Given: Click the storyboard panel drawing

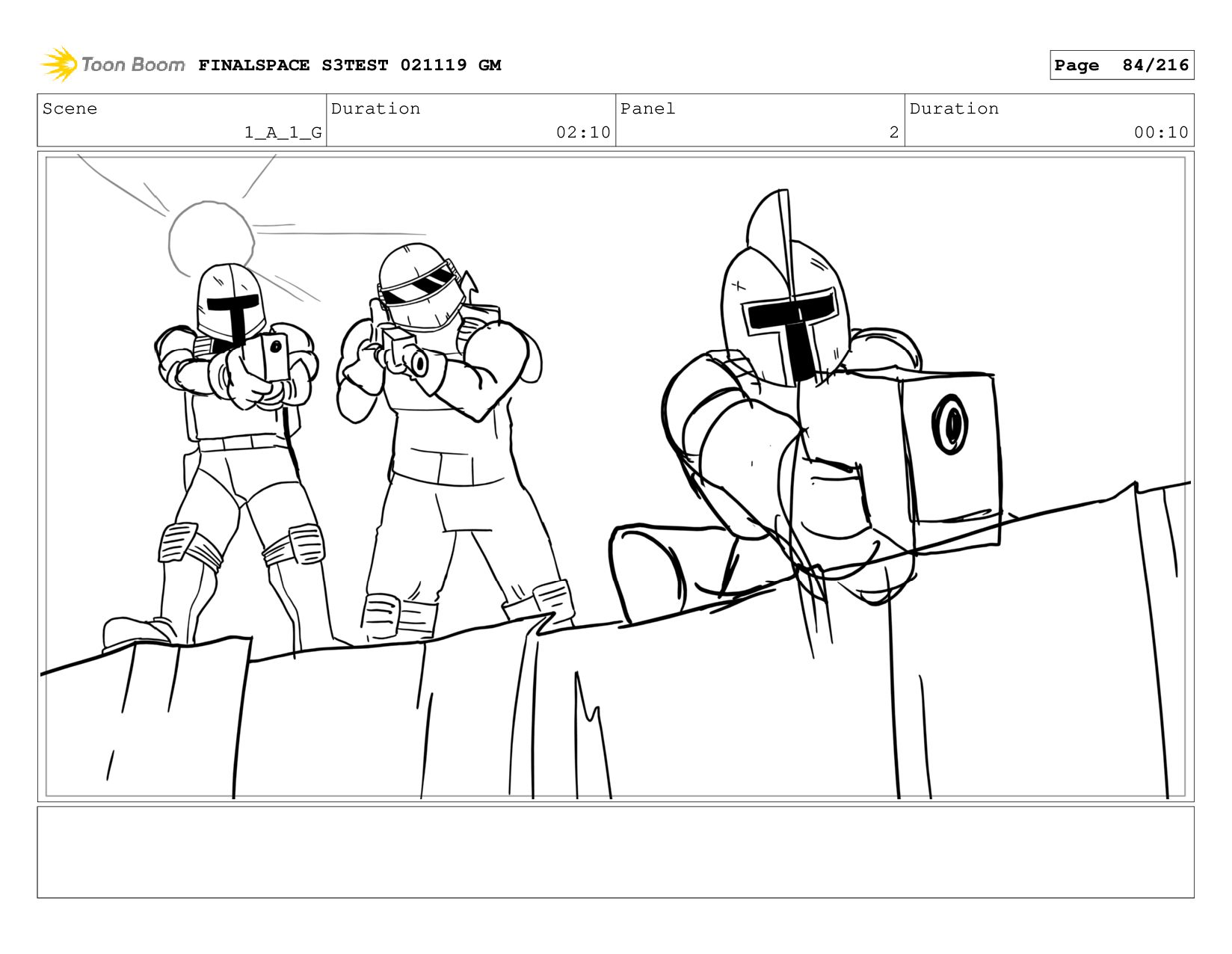Looking at the screenshot, I should pos(615,476).
